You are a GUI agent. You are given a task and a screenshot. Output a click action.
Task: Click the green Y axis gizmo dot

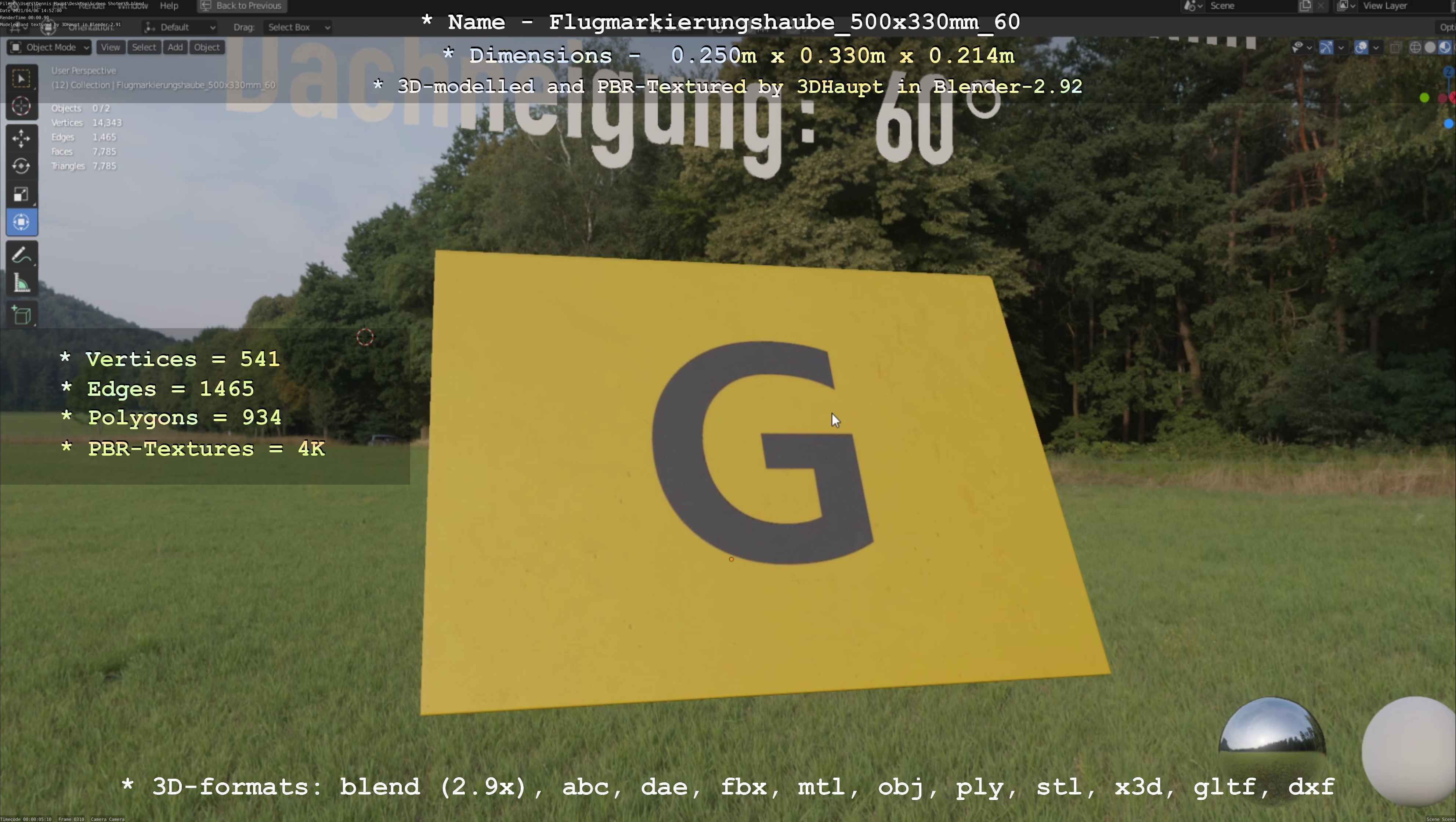point(1424,98)
